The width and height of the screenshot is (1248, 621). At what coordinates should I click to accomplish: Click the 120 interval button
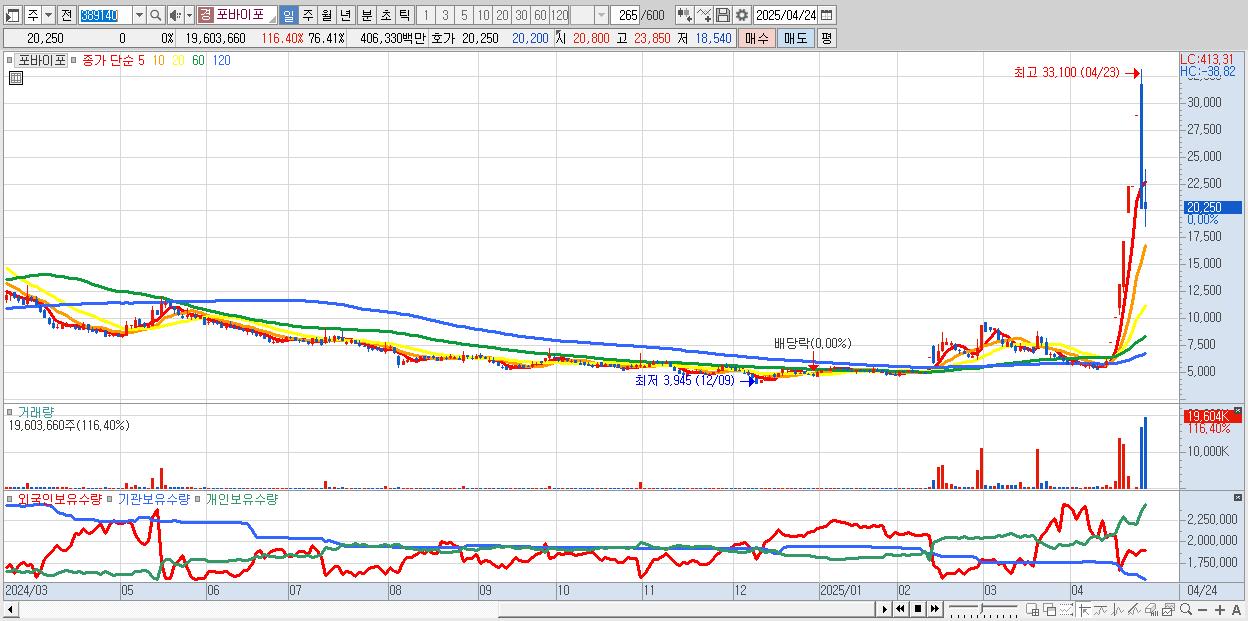(x=559, y=15)
